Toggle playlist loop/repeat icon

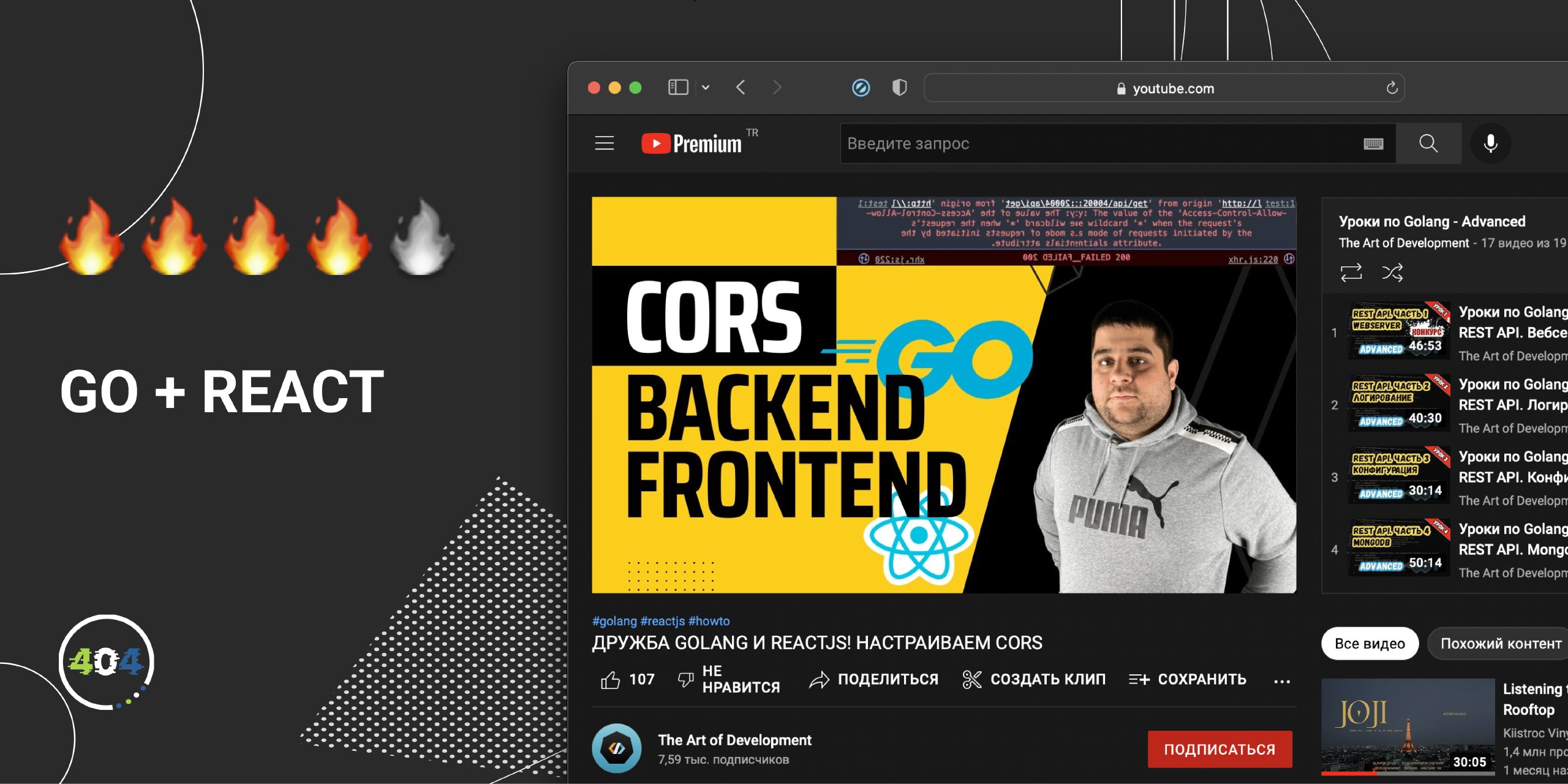click(x=1351, y=272)
